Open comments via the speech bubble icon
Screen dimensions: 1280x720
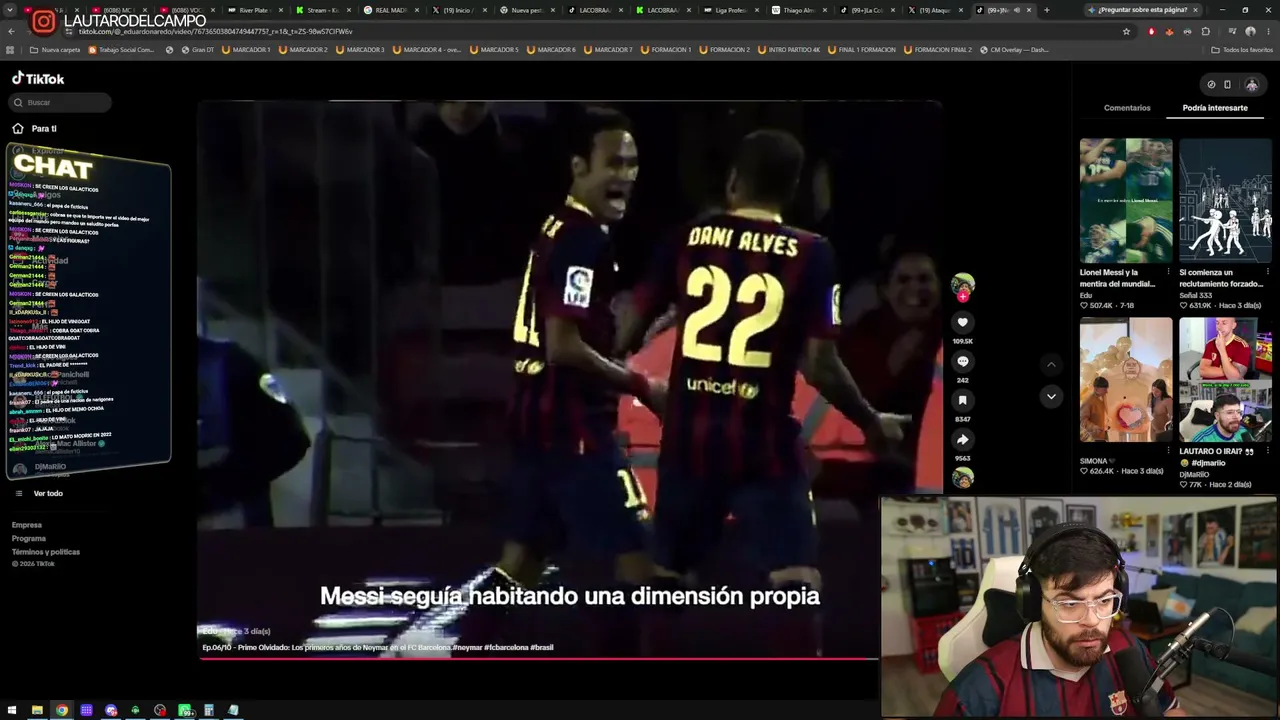pyautogui.click(x=963, y=361)
